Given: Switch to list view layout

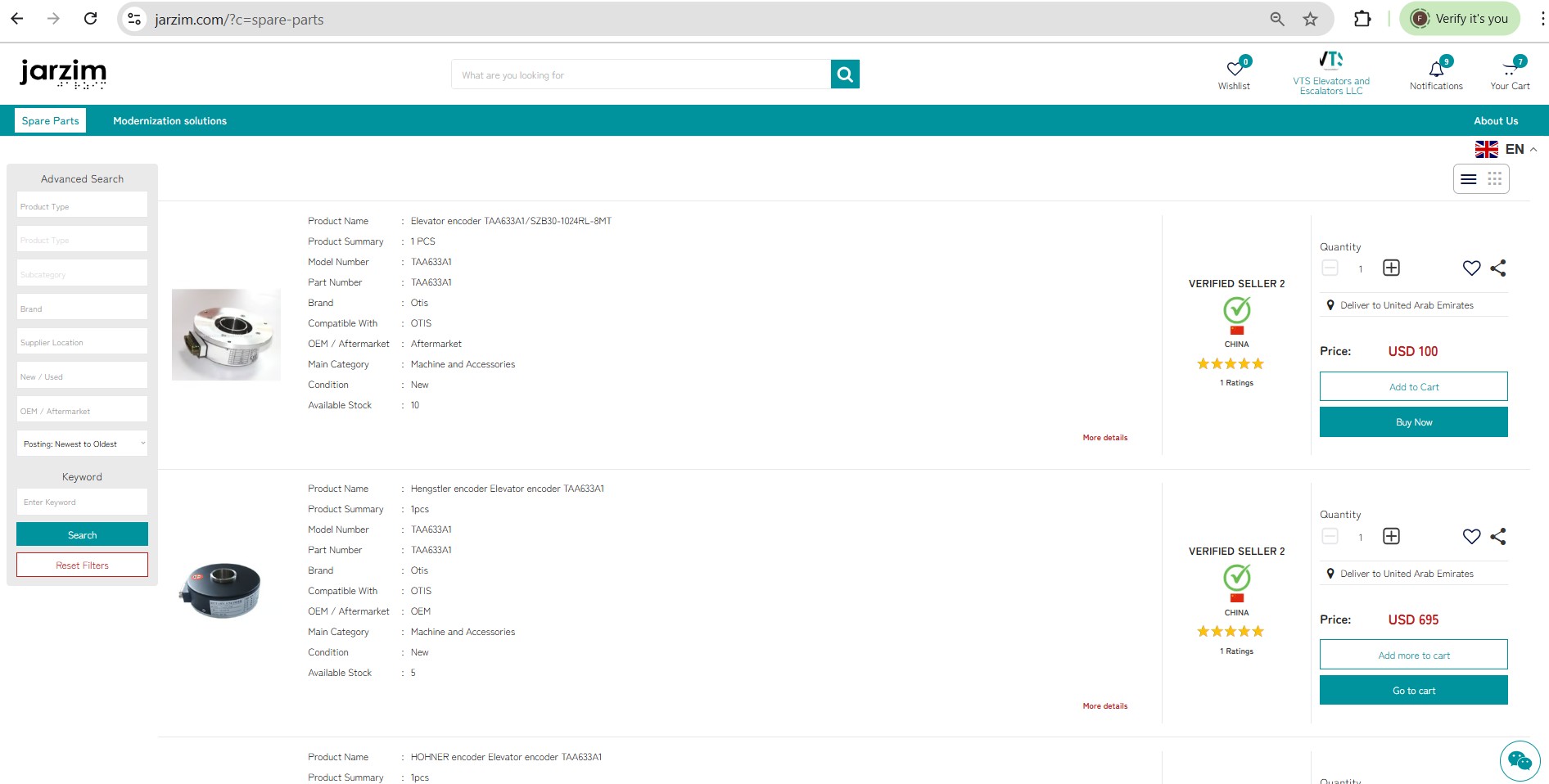Looking at the screenshot, I should [1469, 179].
